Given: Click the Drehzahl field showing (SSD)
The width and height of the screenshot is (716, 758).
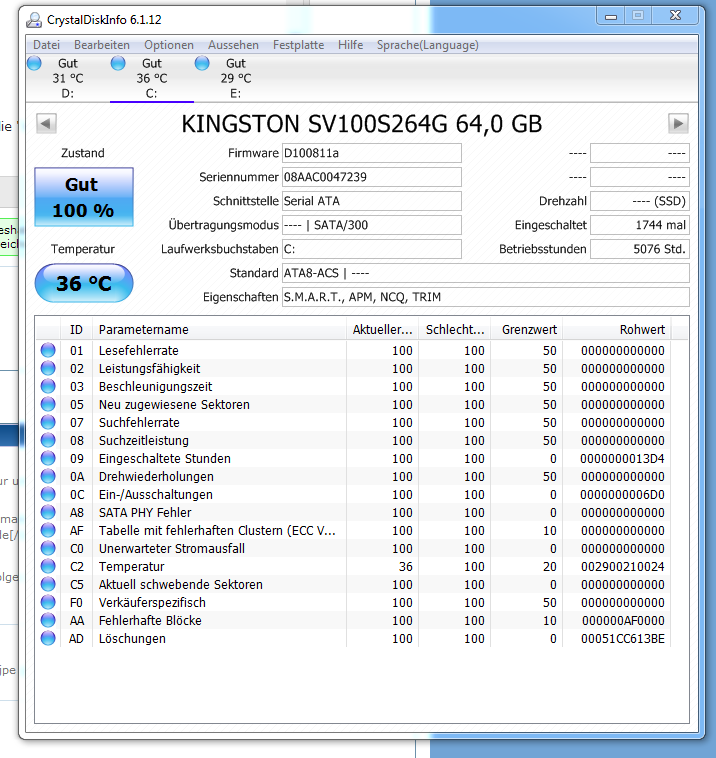Looking at the screenshot, I should (x=640, y=201).
